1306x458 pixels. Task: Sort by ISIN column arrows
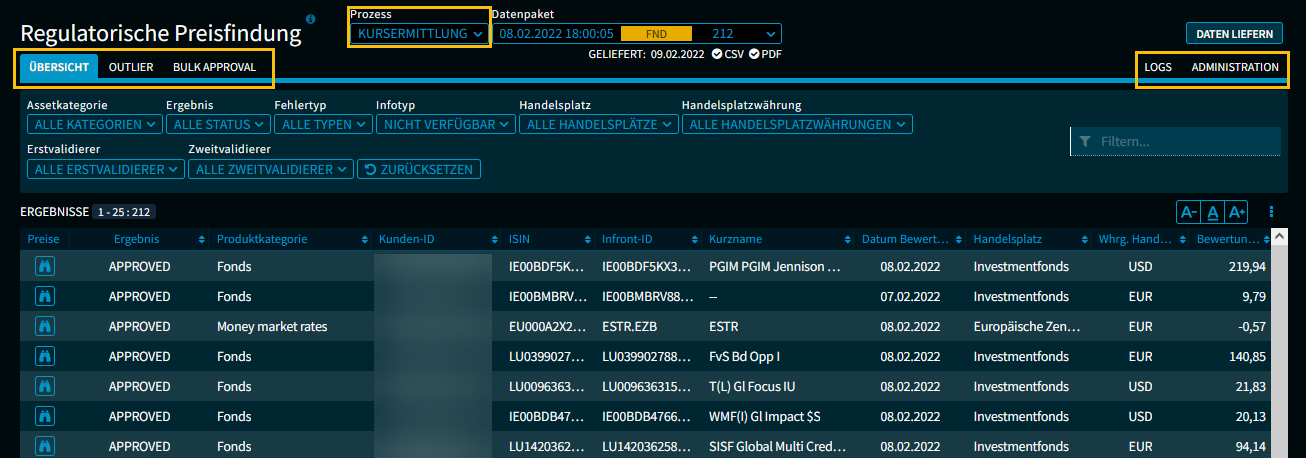click(588, 240)
